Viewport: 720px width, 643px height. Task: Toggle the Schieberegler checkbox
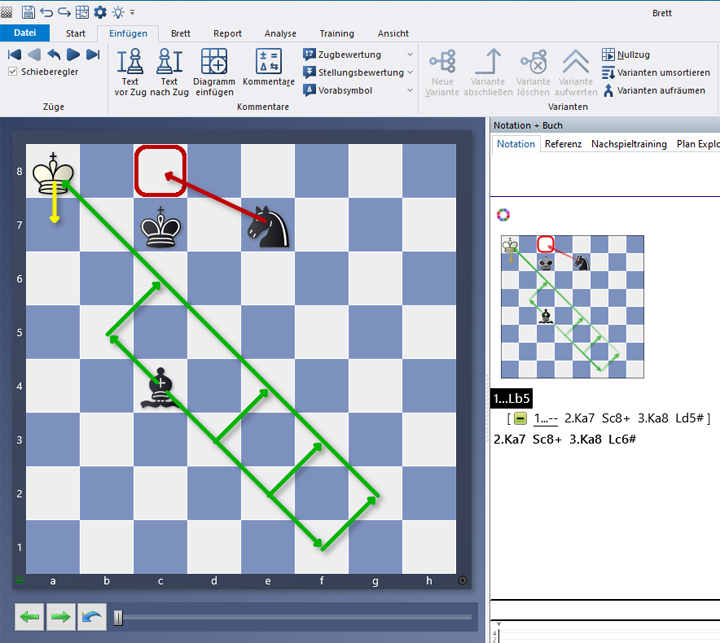pyautogui.click(x=13, y=72)
